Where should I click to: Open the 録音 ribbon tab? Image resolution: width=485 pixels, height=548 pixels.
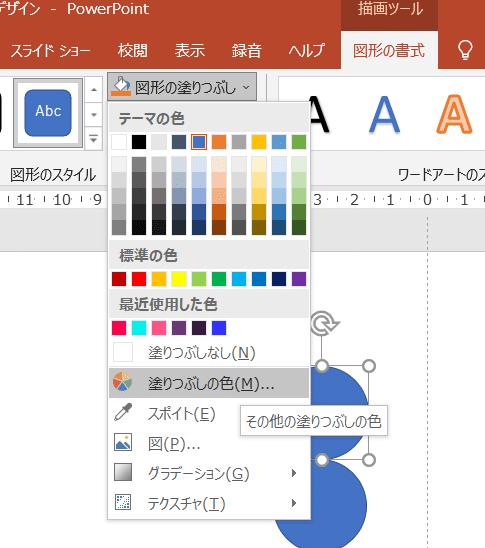246,51
